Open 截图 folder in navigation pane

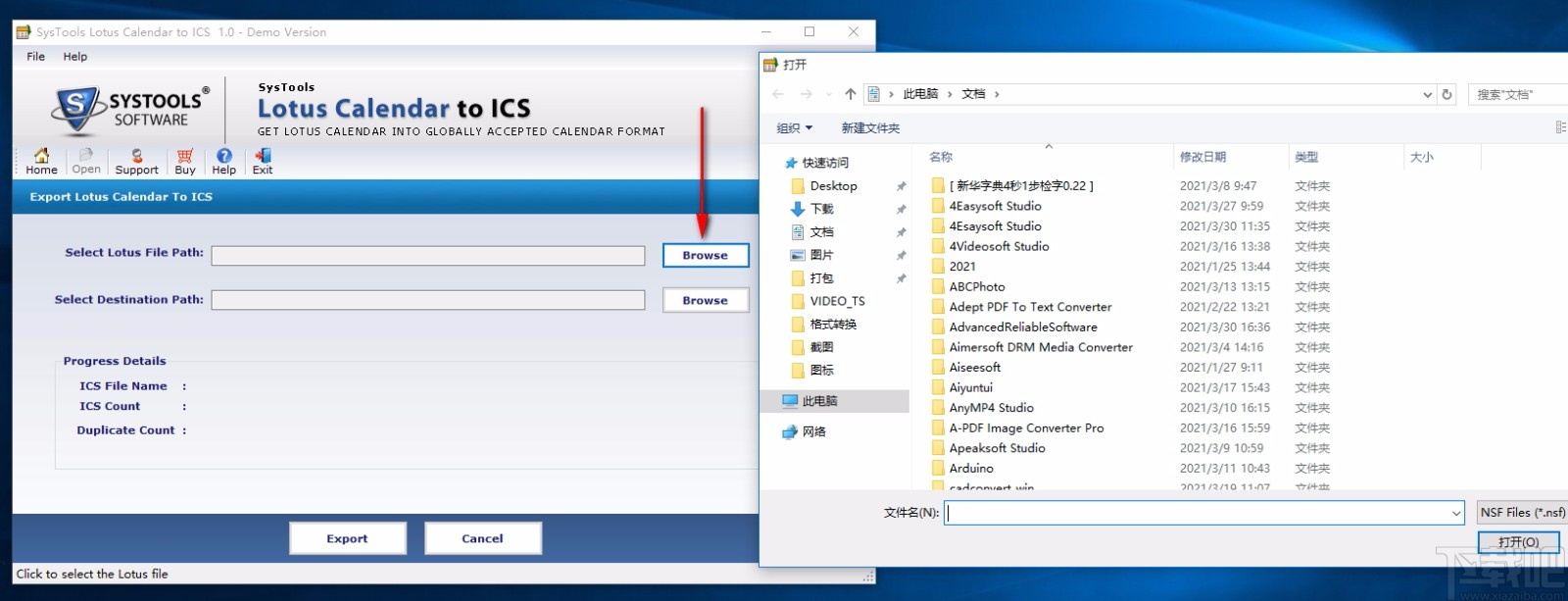click(821, 347)
